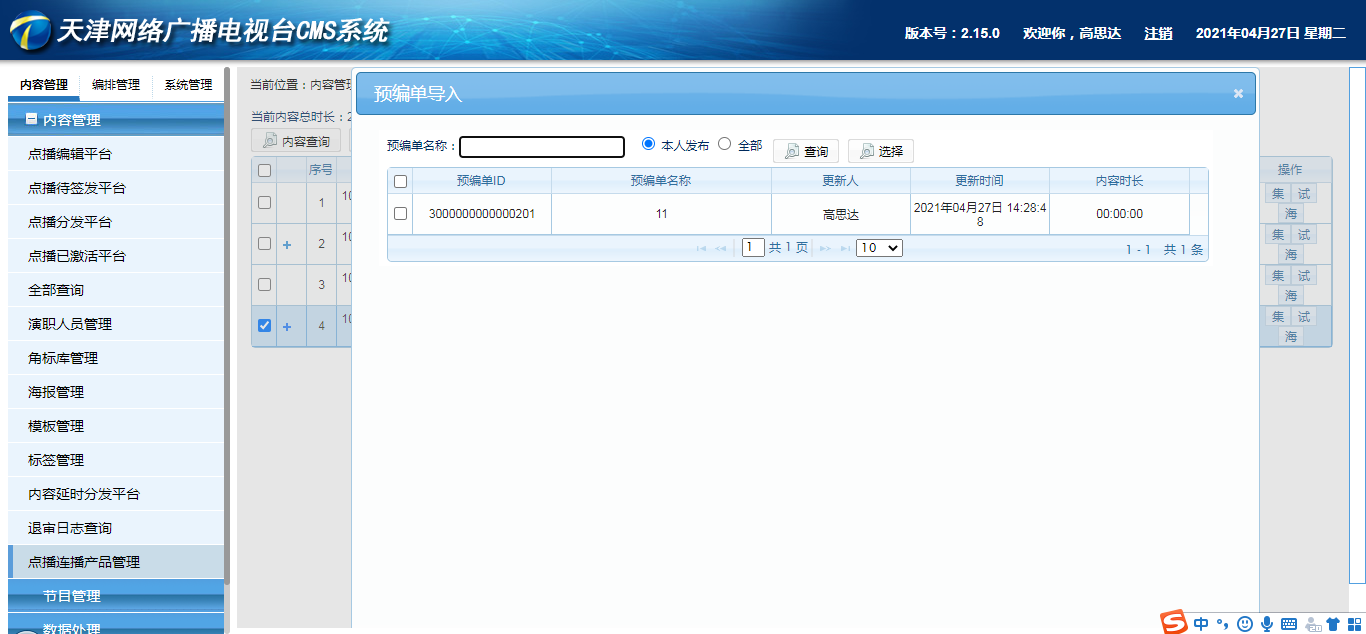Click the 00:00:00 duration cell
This screenshot has width=1366, height=634.
(1119, 214)
